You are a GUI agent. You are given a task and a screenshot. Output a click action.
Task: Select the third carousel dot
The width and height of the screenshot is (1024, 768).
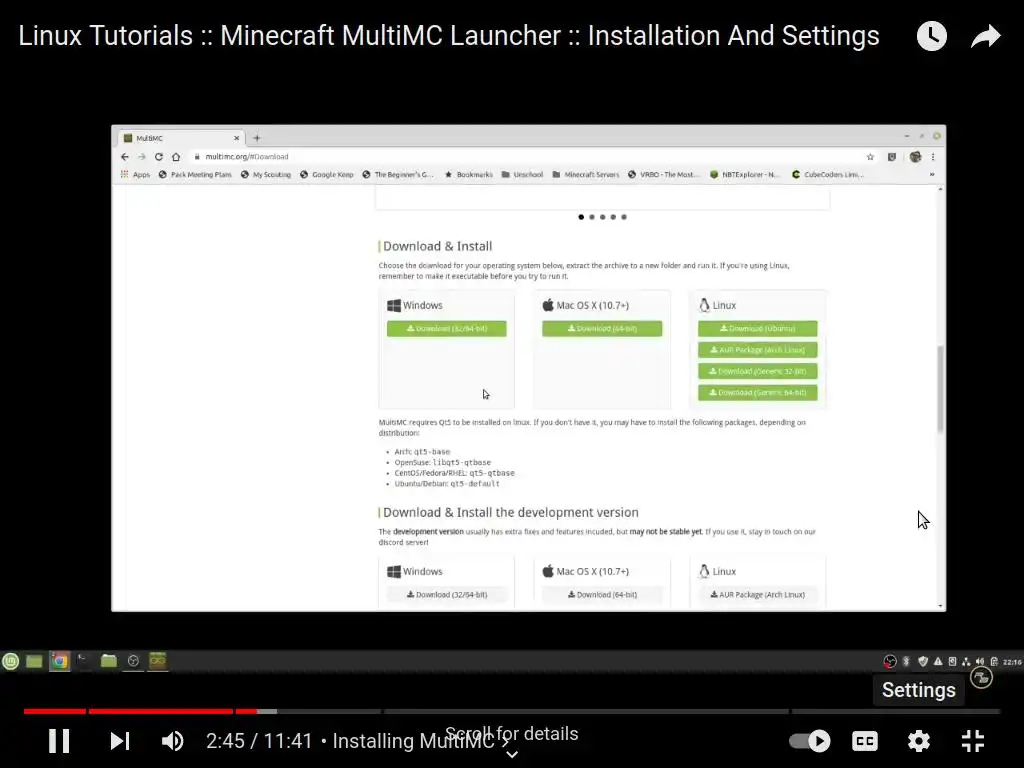point(603,217)
